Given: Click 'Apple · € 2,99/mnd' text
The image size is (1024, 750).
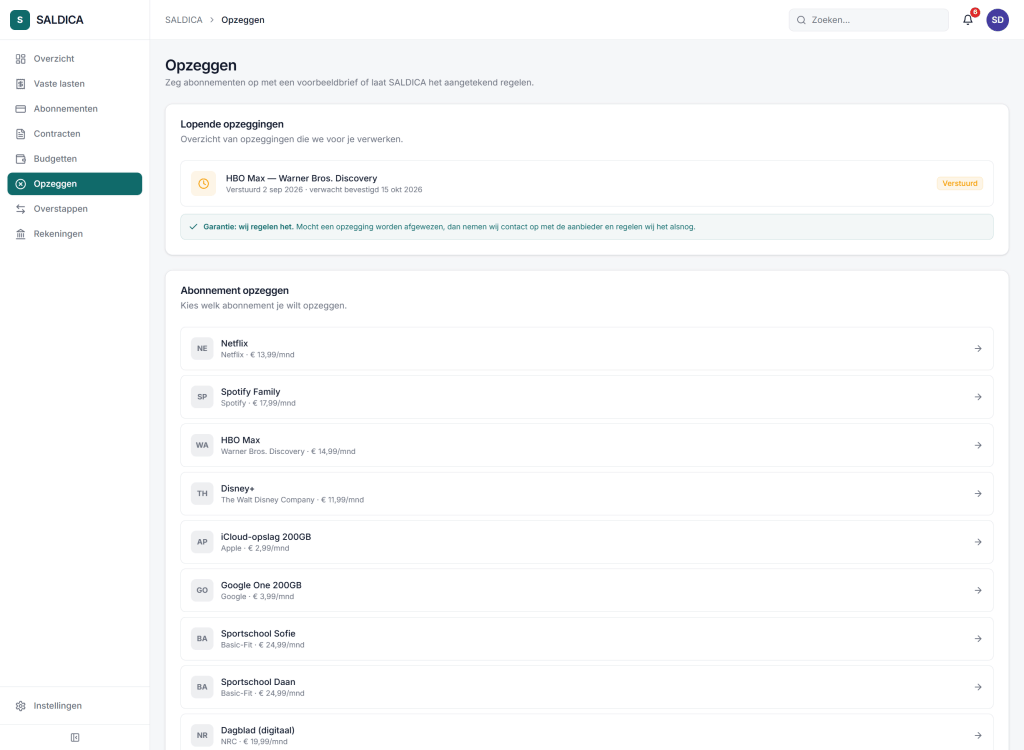Looking at the screenshot, I should 255,548.
